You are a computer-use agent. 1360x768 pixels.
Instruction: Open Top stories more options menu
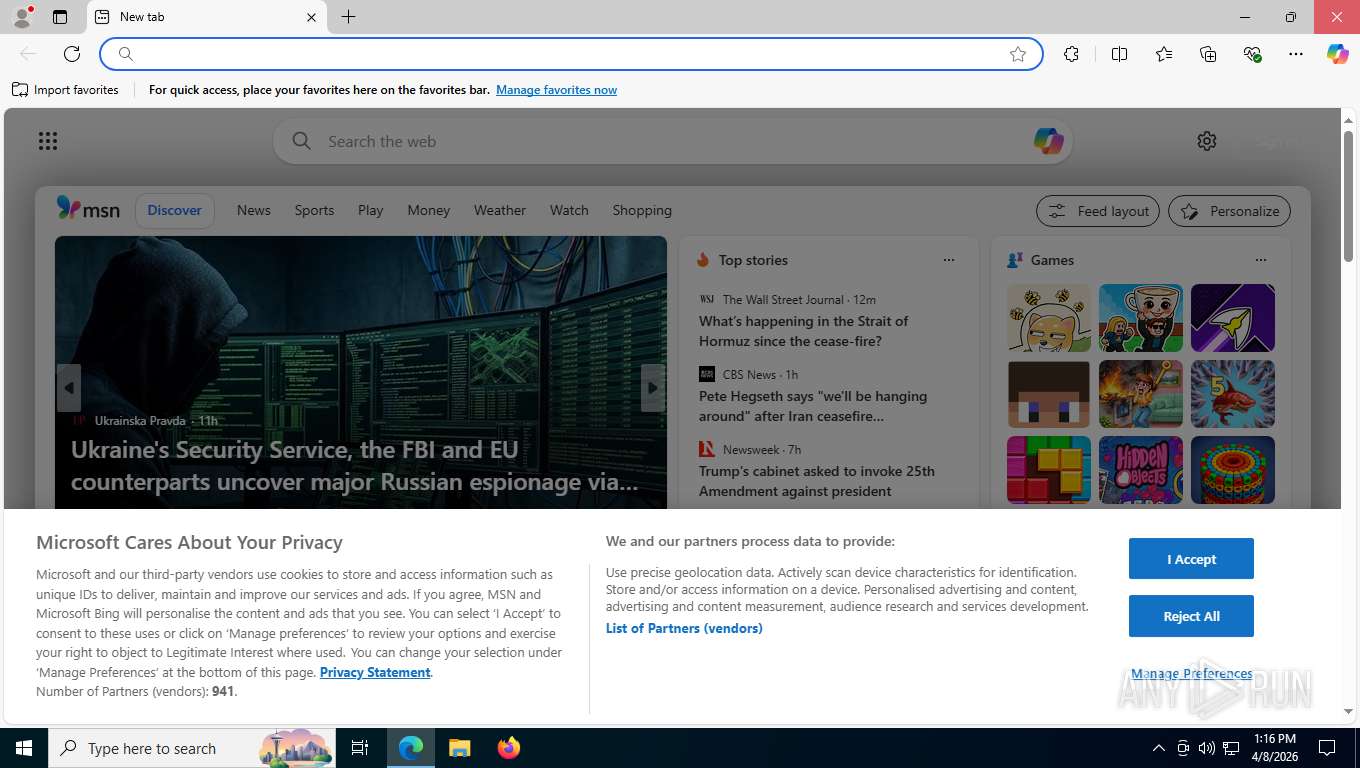point(949,260)
